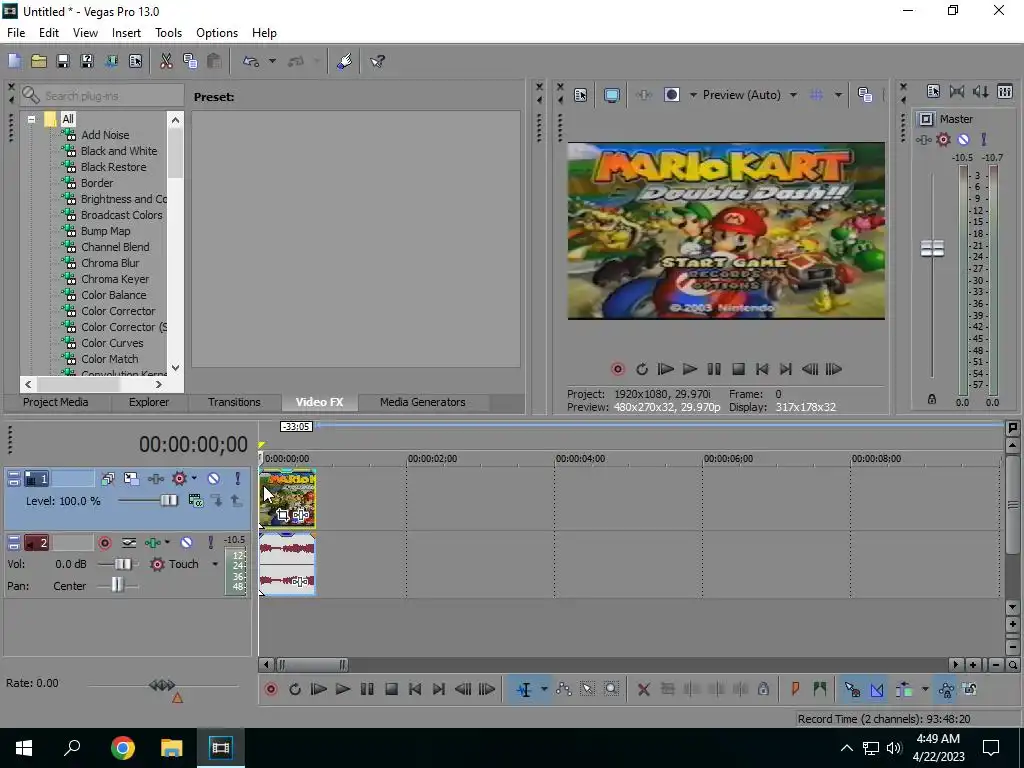Click the Master volume fader
1024x768 pixels.
point(932,248)
